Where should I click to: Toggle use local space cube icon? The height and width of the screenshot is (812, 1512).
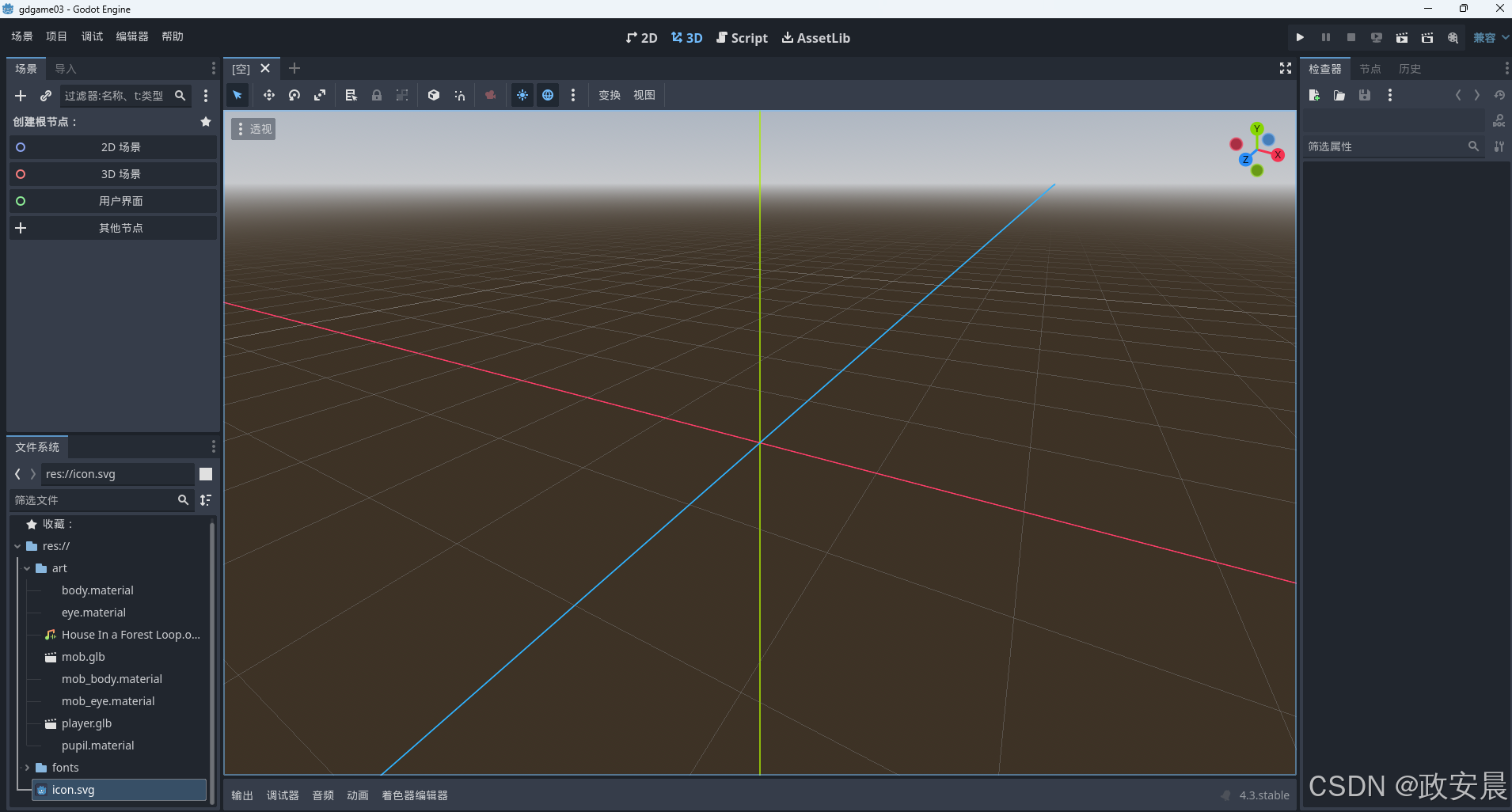[434, 95]
